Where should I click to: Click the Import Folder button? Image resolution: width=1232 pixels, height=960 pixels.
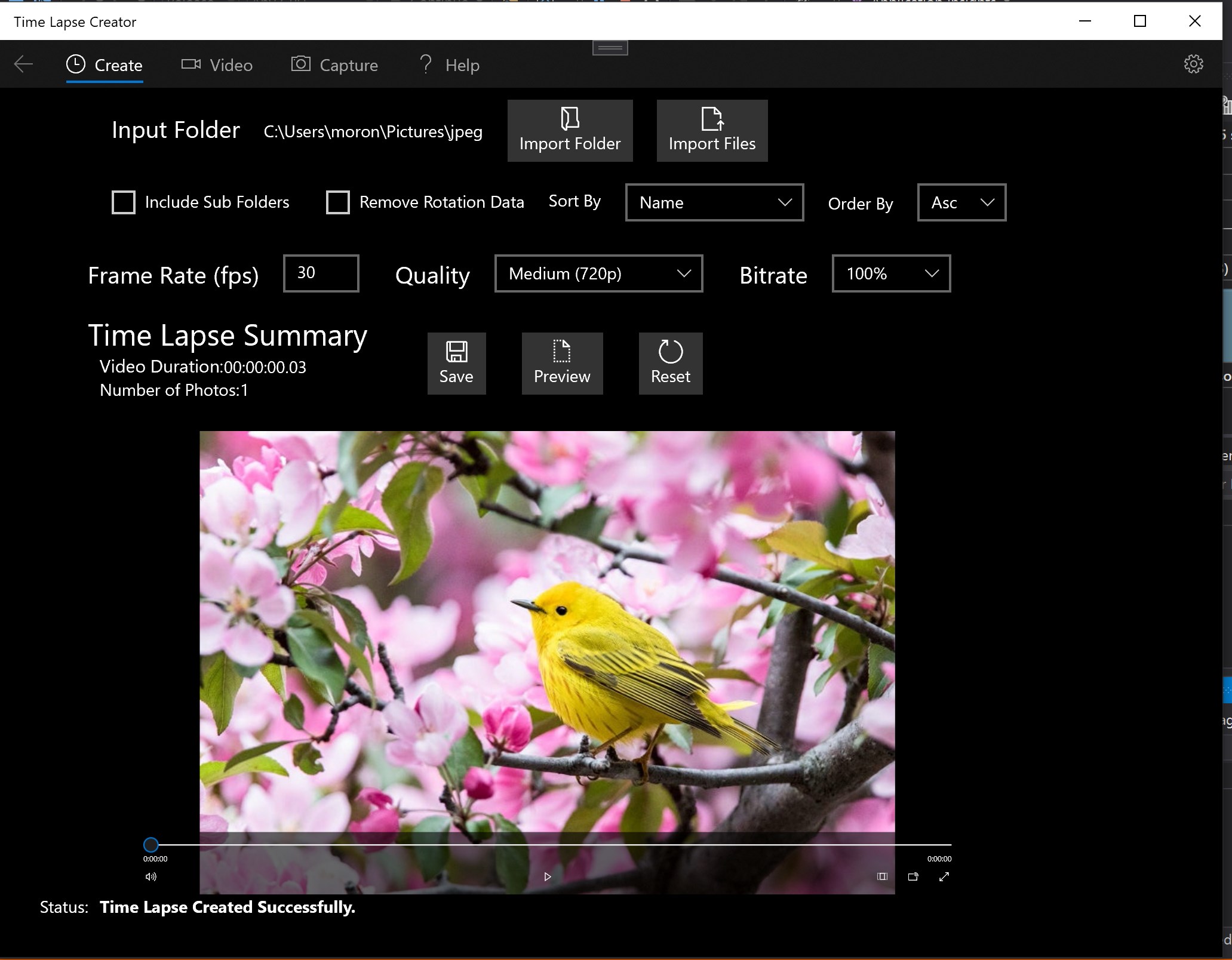click(x=570, y=130)
